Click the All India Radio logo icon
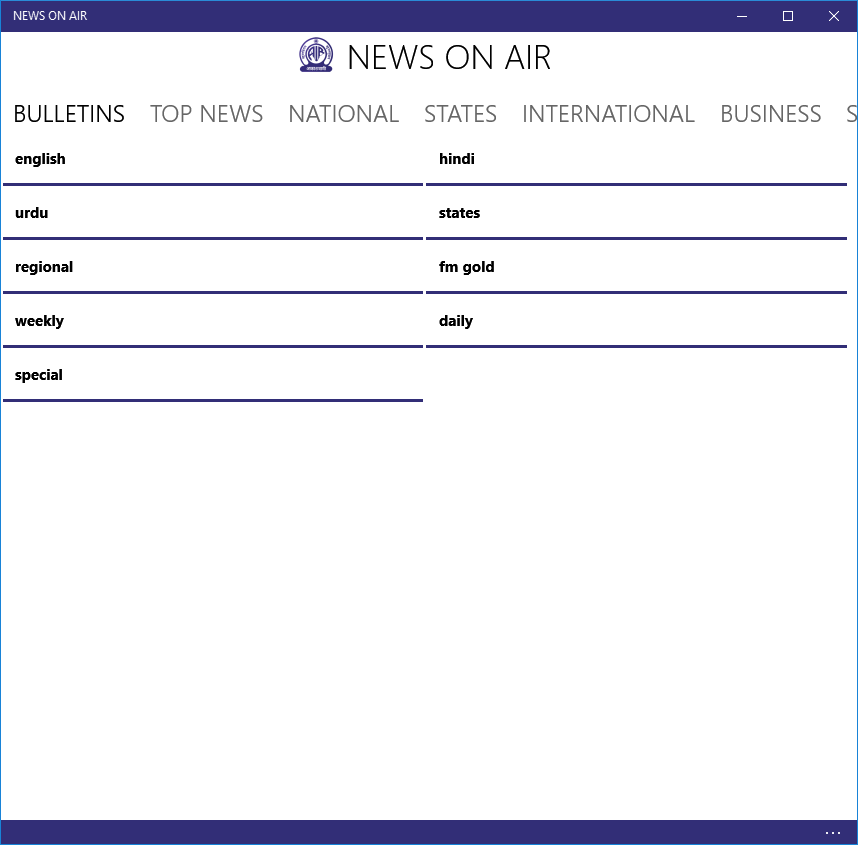Screen dimensions: 858x845 pyautogui.click(x=316, y=55)
